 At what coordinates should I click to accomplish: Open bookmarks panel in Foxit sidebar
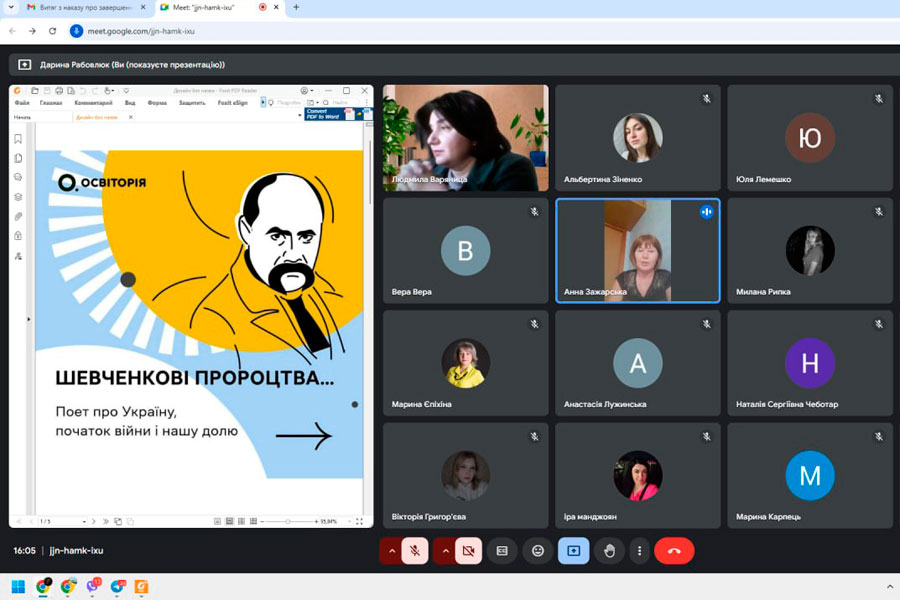click(18, 139)
